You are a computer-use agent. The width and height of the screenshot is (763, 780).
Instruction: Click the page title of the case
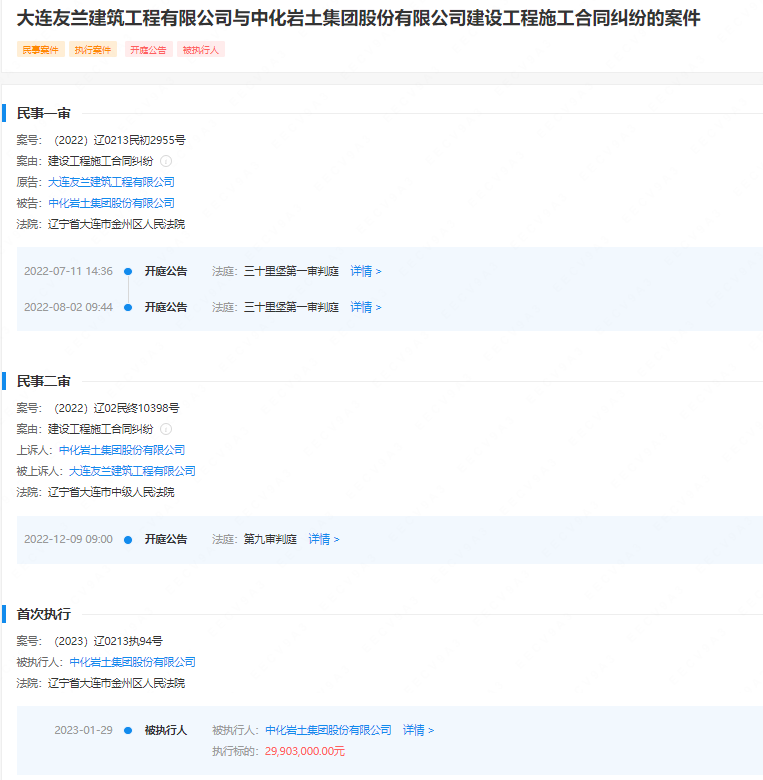[359, 18]
